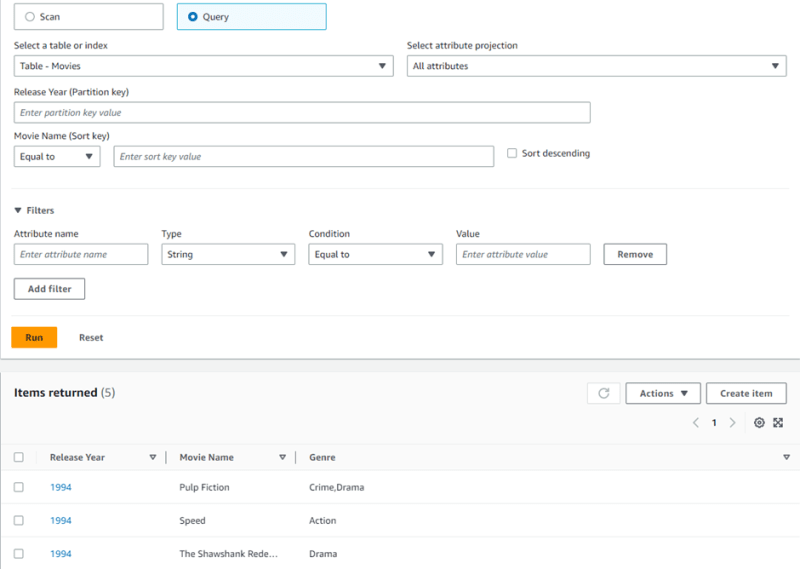Open the Table - Movies dropdown
Screen dimensions: 800x569
click(204, 66)
